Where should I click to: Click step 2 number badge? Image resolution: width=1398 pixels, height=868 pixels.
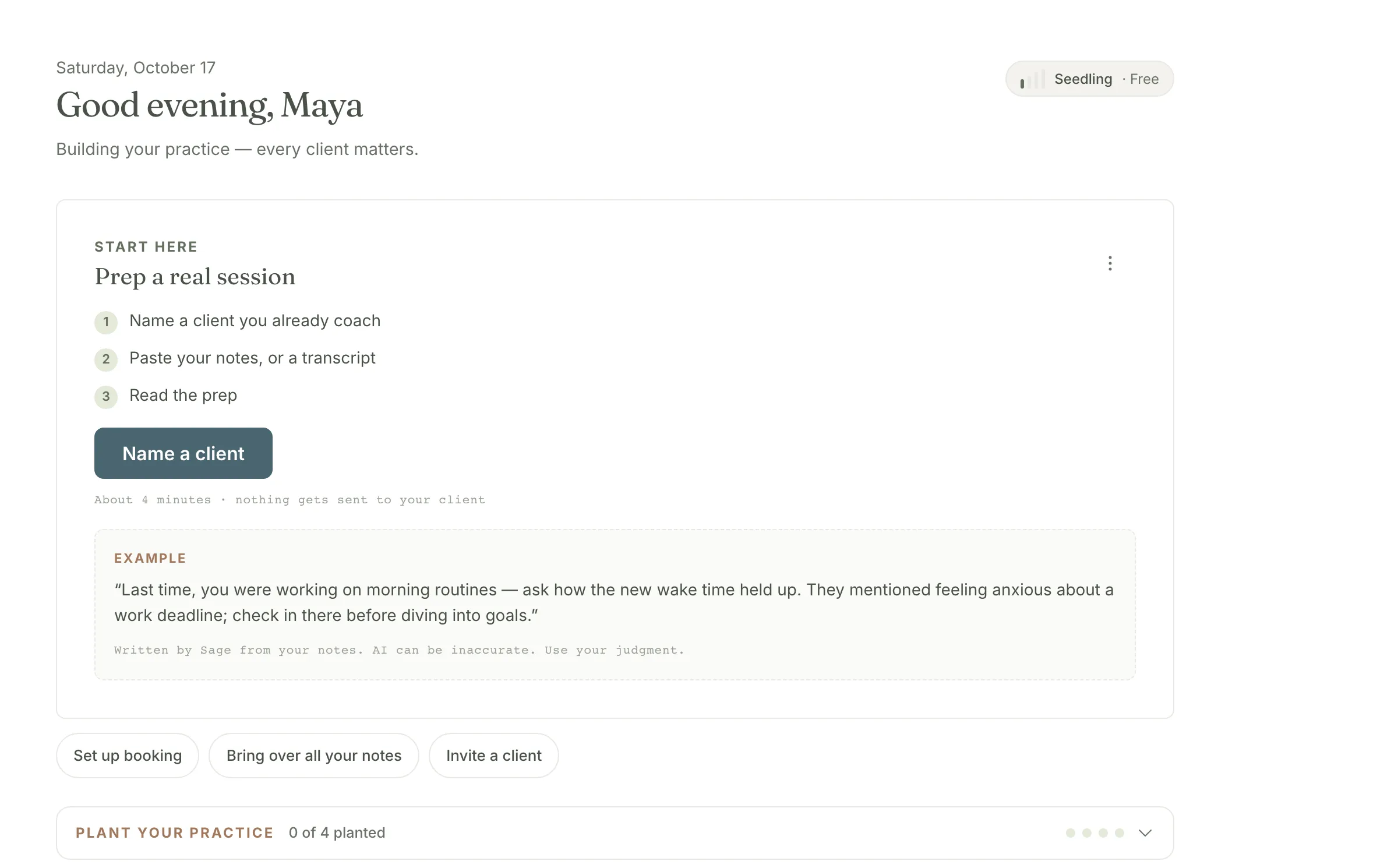click(106, 359)
